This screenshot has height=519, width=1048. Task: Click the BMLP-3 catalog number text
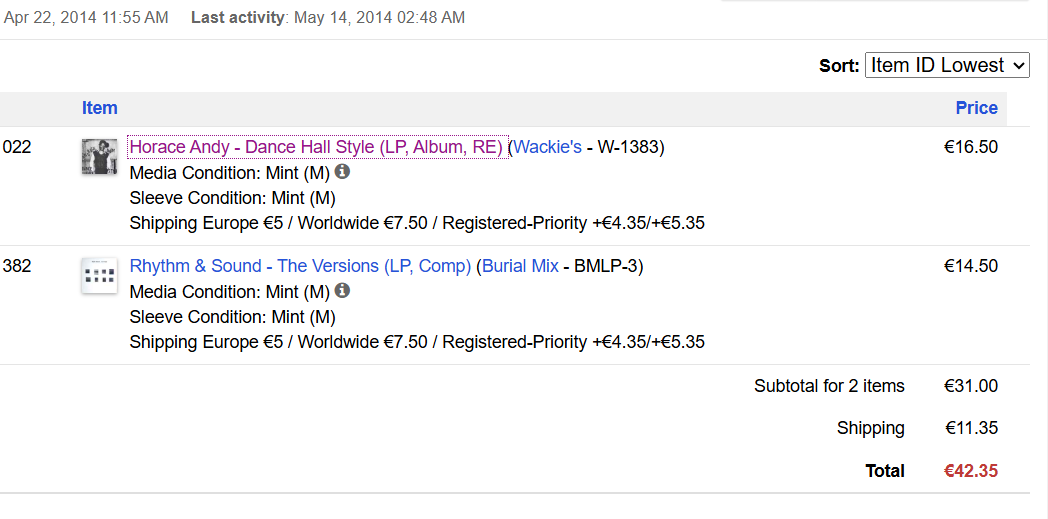tap(608, 266)
